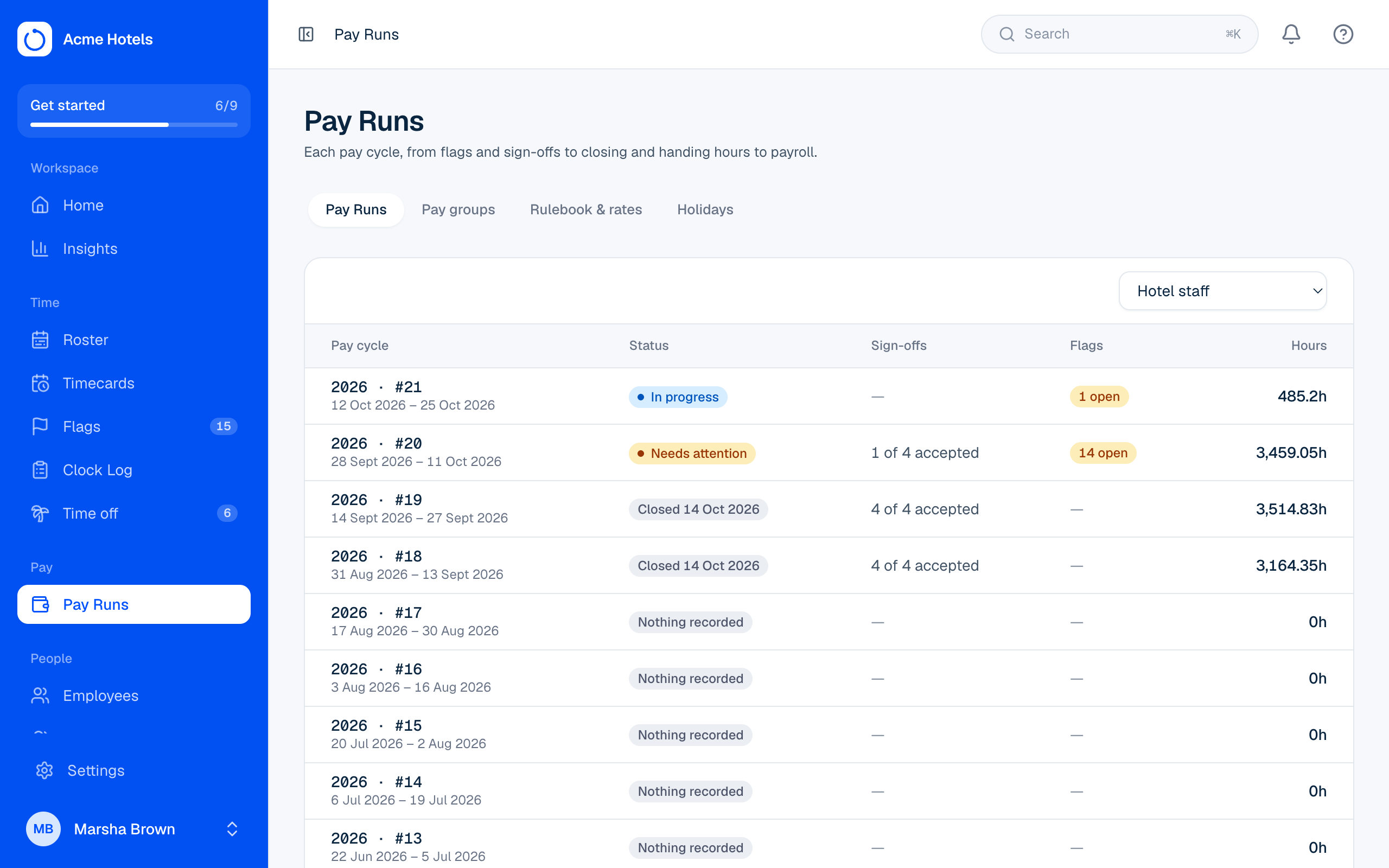The image size is (1389, 868).
Task: Open pay cycle 2026 #17 row
Action: (829, 622)
